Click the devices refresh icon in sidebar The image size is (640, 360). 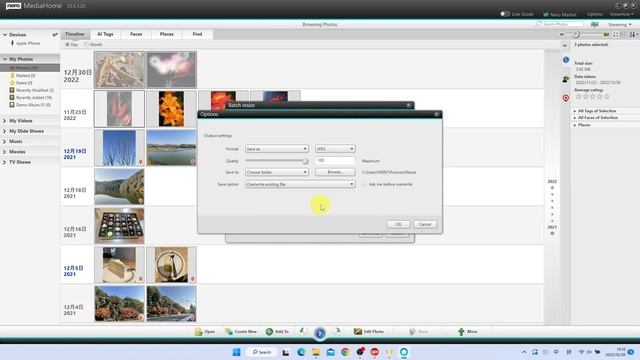(55, 35)
